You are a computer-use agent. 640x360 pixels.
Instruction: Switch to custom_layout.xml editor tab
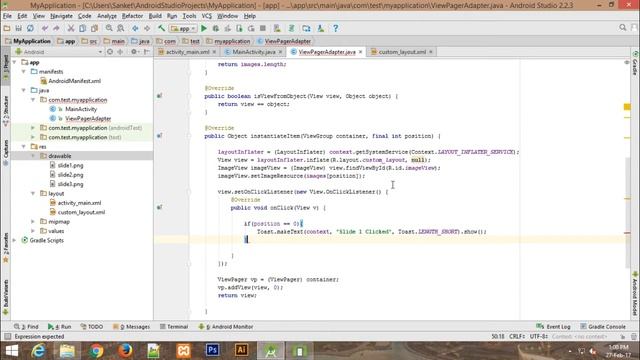402,52
